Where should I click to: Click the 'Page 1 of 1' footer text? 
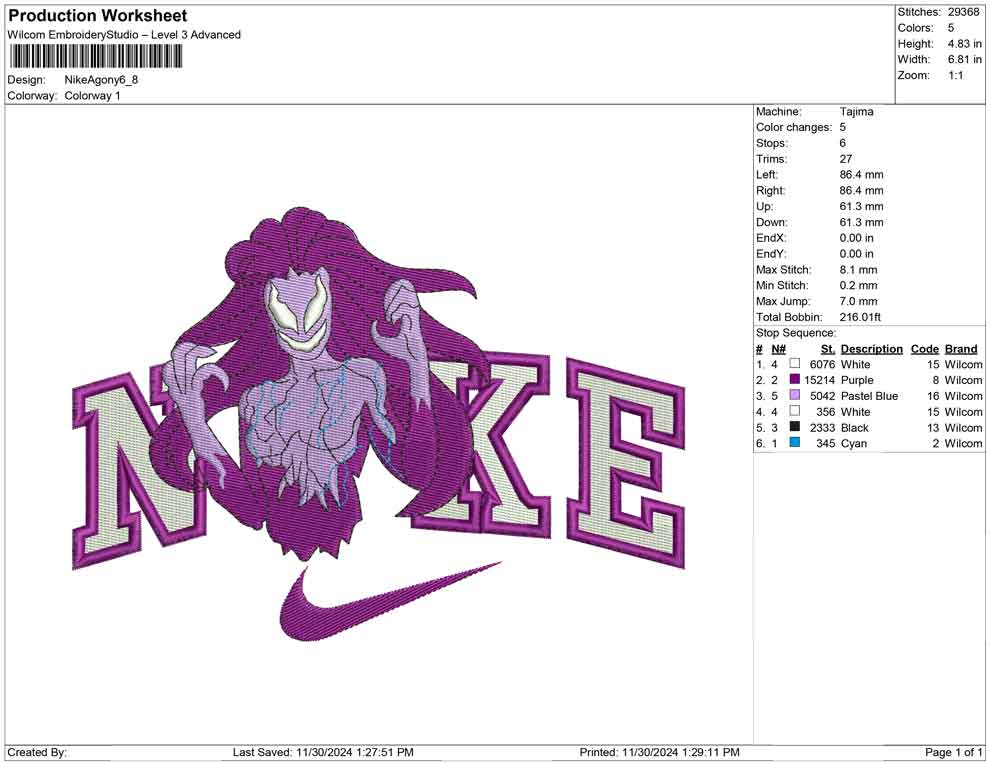tap(953, 752)
